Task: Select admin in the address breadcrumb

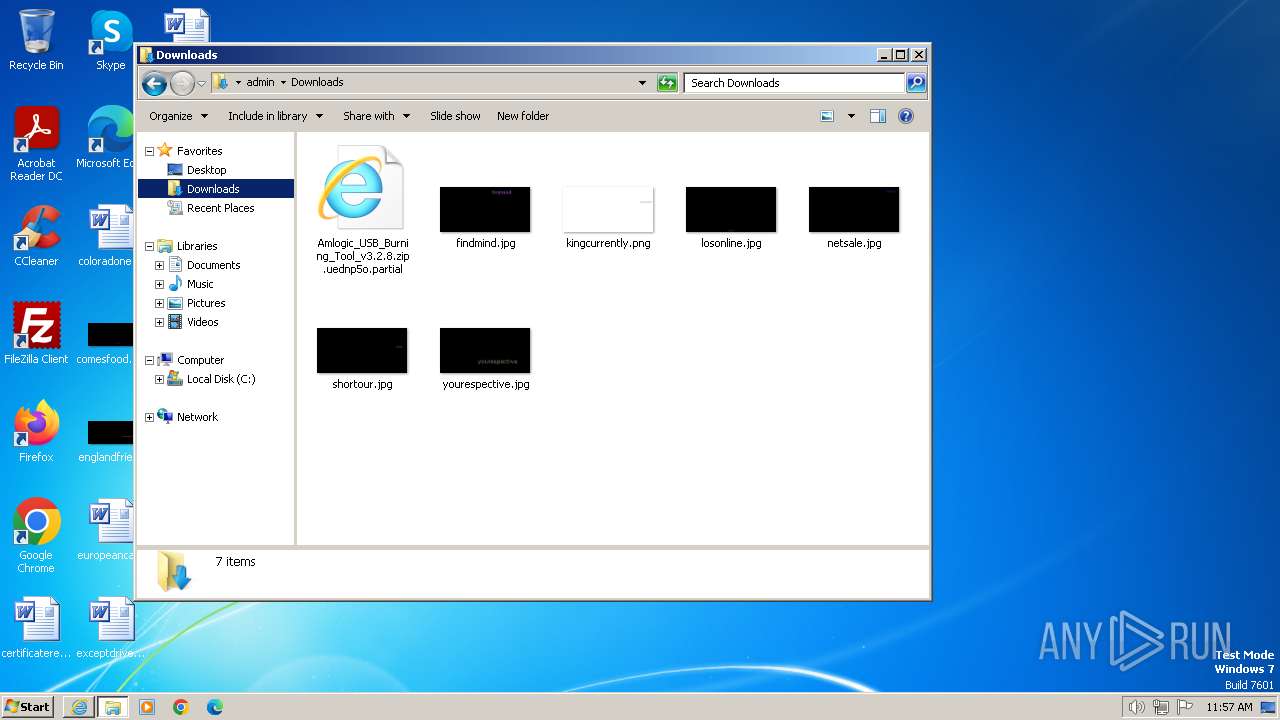Action: point(260,83)
